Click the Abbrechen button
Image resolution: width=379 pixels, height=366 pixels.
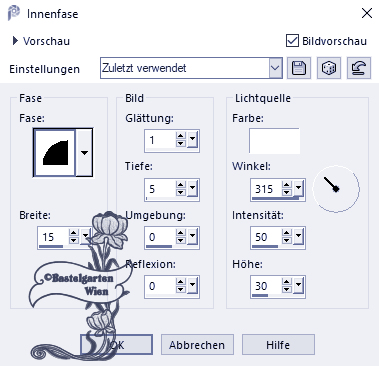pyautogui.click(x=197, y=345)
